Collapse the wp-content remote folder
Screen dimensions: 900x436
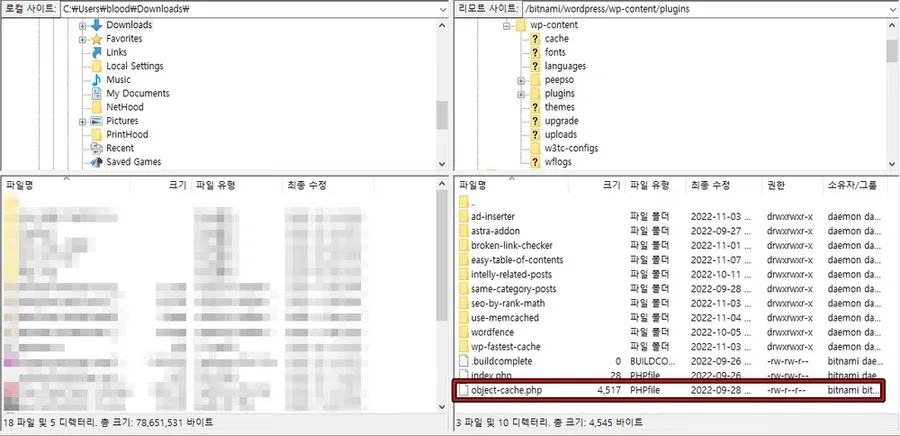507,26
